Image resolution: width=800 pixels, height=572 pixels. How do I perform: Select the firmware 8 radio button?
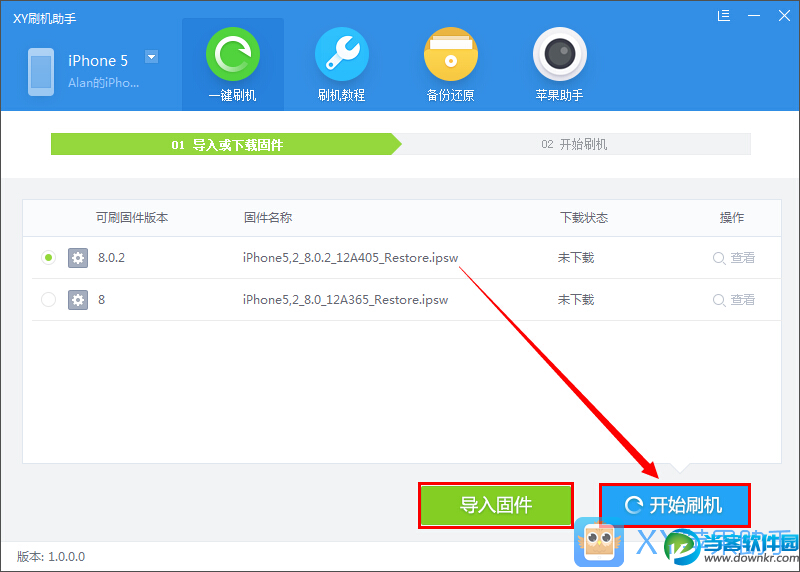[48, 300]
